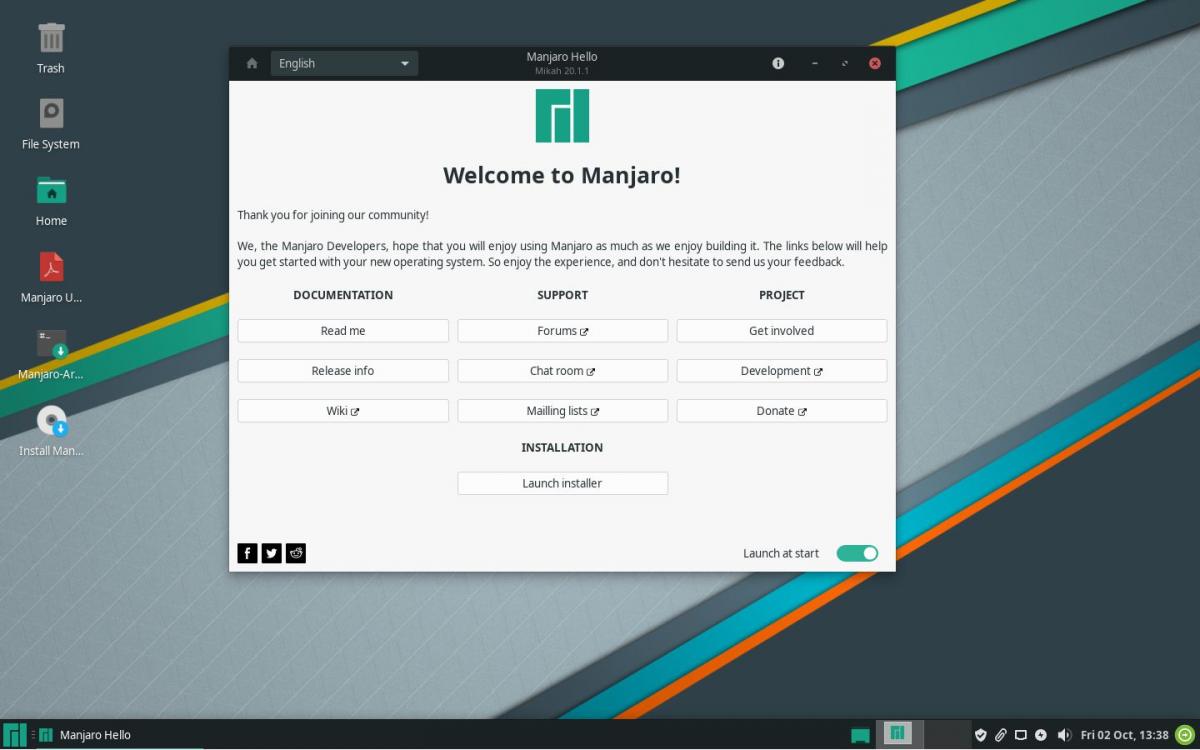The height and width of the screenshot is (750, 1200).
Task: Click the Facebook icon in Manjaro Hello
Action: point(247,553)
